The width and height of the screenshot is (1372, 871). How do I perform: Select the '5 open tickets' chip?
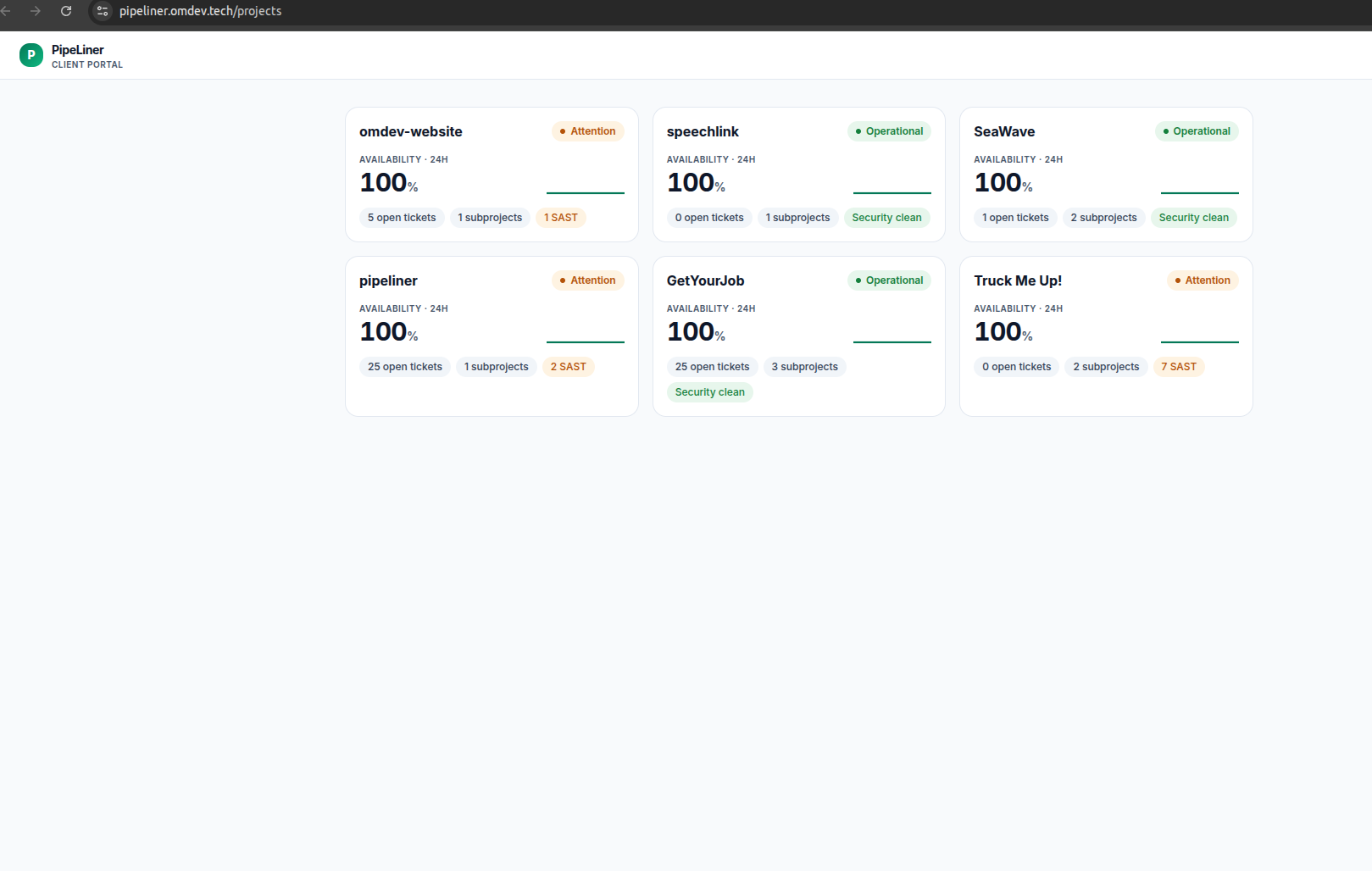[x=402, y=218]
